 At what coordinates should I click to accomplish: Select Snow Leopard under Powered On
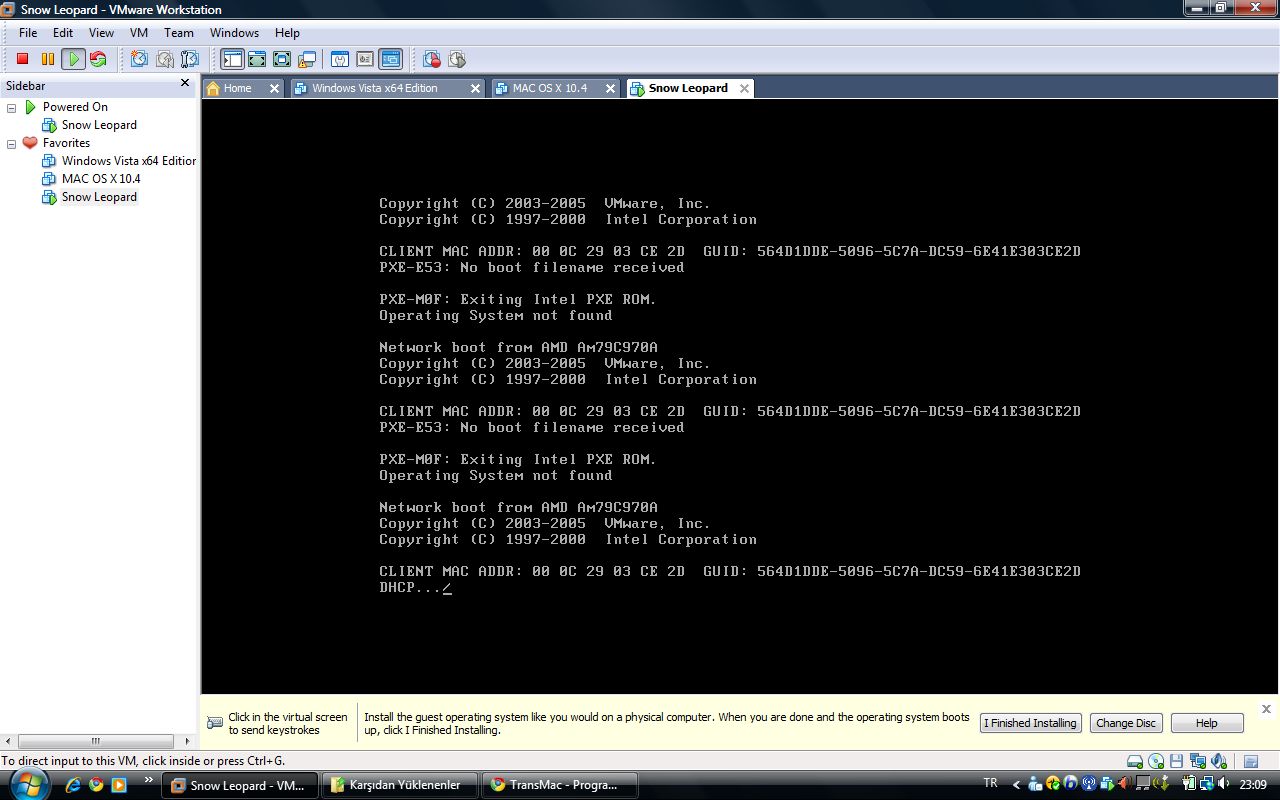99,125
